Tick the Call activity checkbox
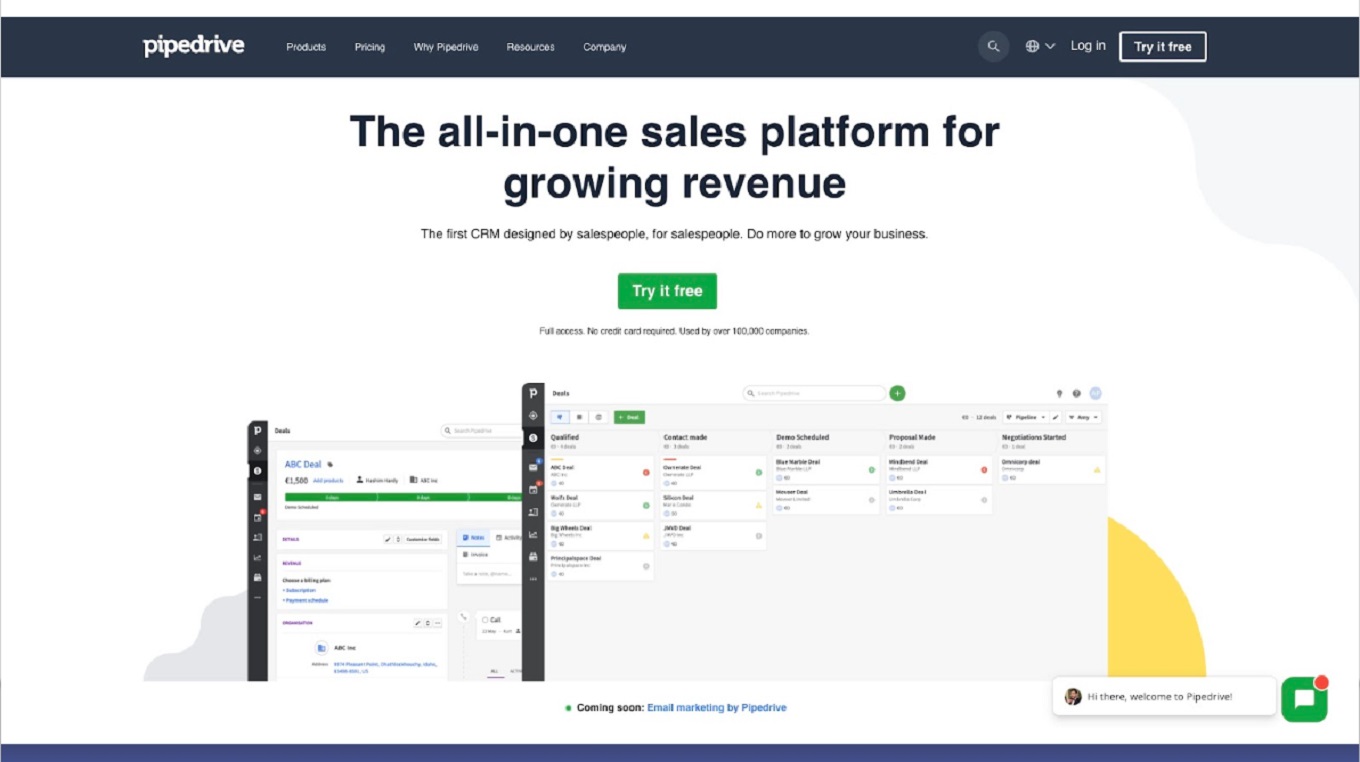The width and height of the screenshot is (1360, 762). coord(485,620)
